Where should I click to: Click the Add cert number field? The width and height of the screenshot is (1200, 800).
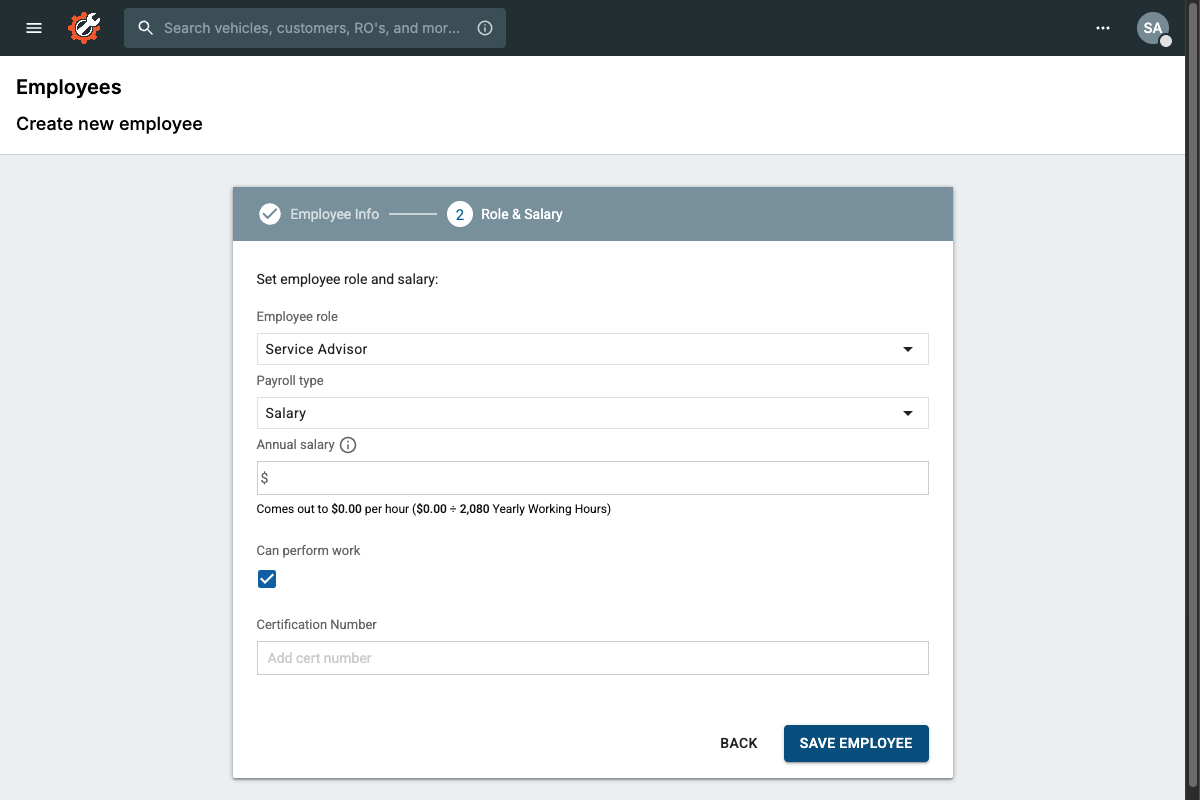(x=592, y=657)
